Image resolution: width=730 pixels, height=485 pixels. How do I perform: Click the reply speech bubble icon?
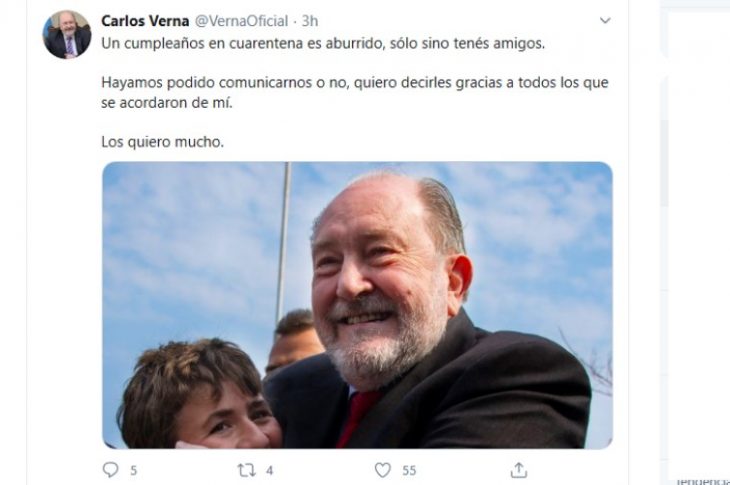110,470
